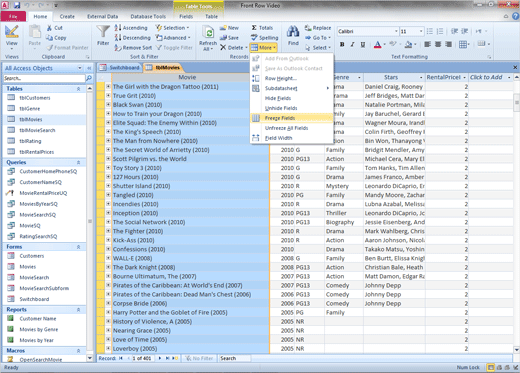
Task: Open Movies by Genre report
Action: click(39, 329)
